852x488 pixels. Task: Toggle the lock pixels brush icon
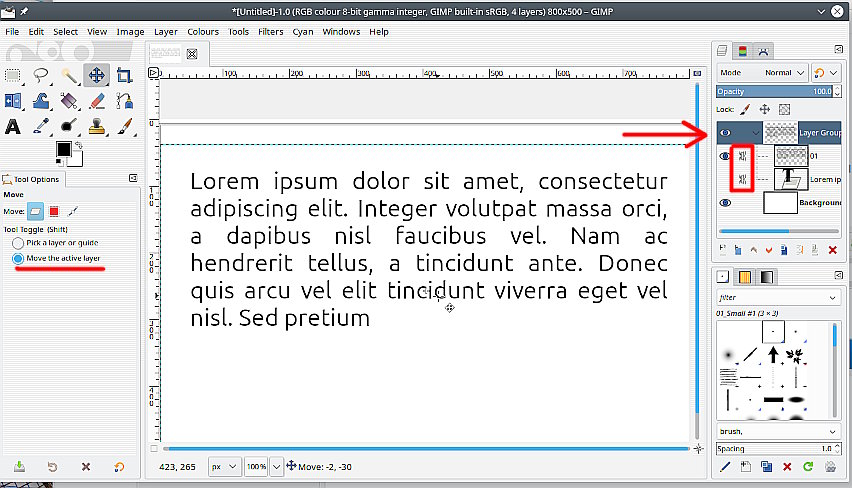745,110
